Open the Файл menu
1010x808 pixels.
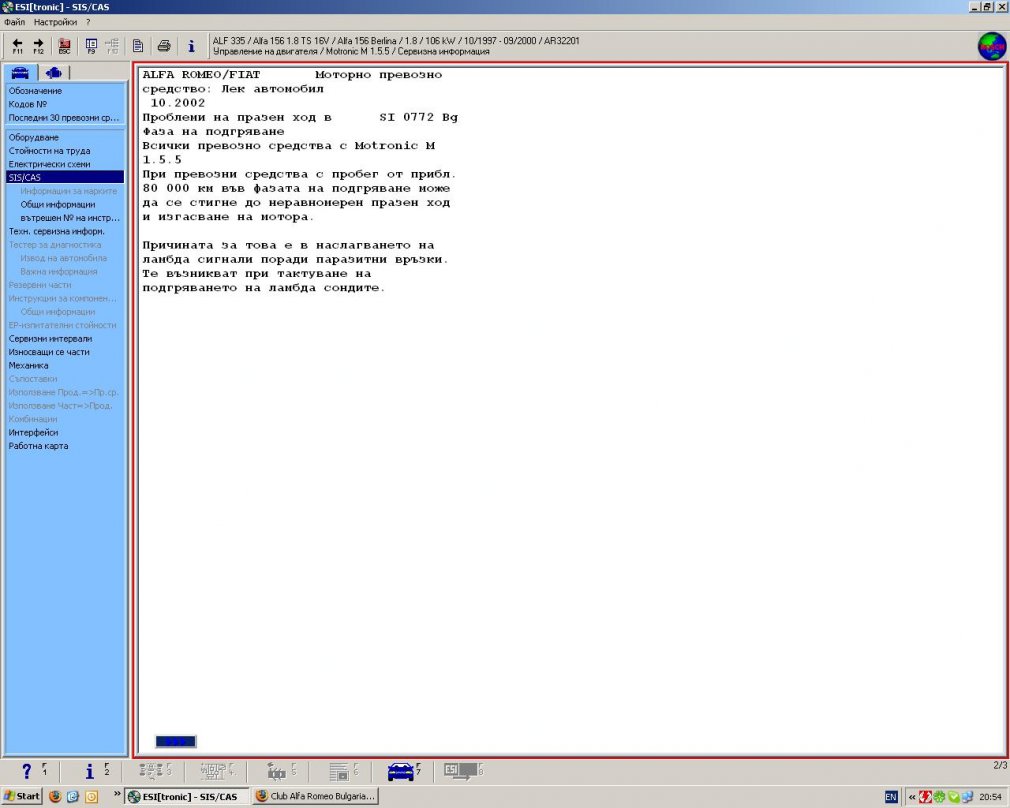pyautogui.click(x=14, y=21)
